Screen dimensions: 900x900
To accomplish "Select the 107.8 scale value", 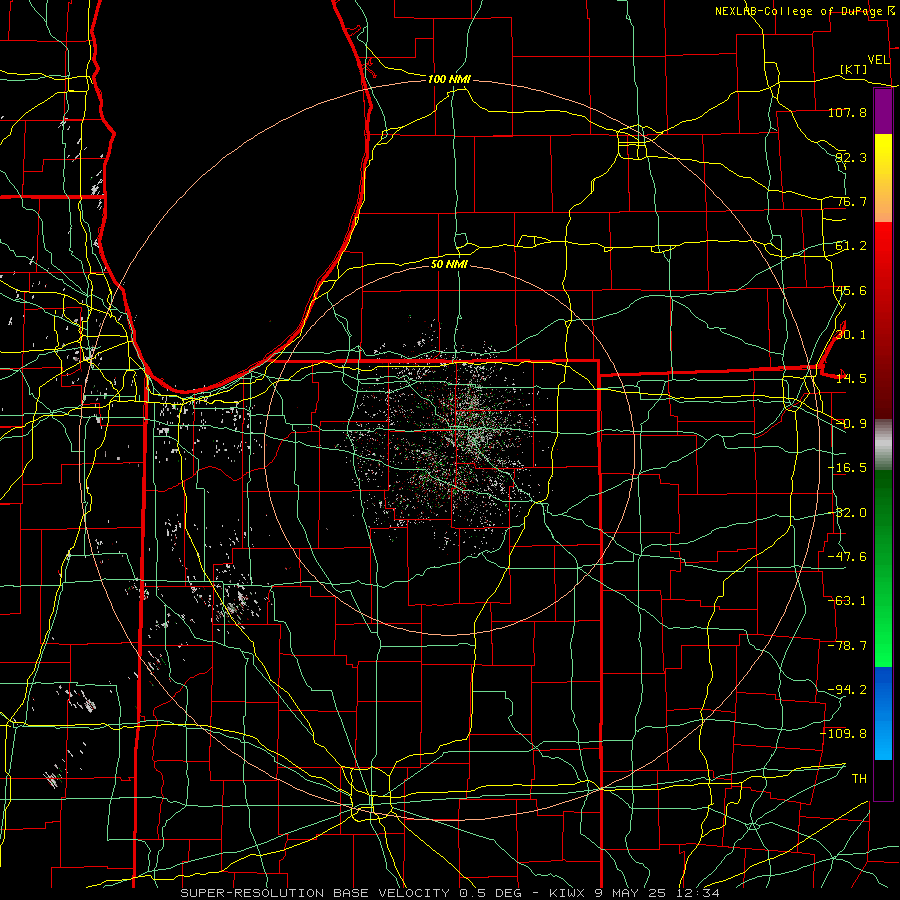I will (847, 112).
